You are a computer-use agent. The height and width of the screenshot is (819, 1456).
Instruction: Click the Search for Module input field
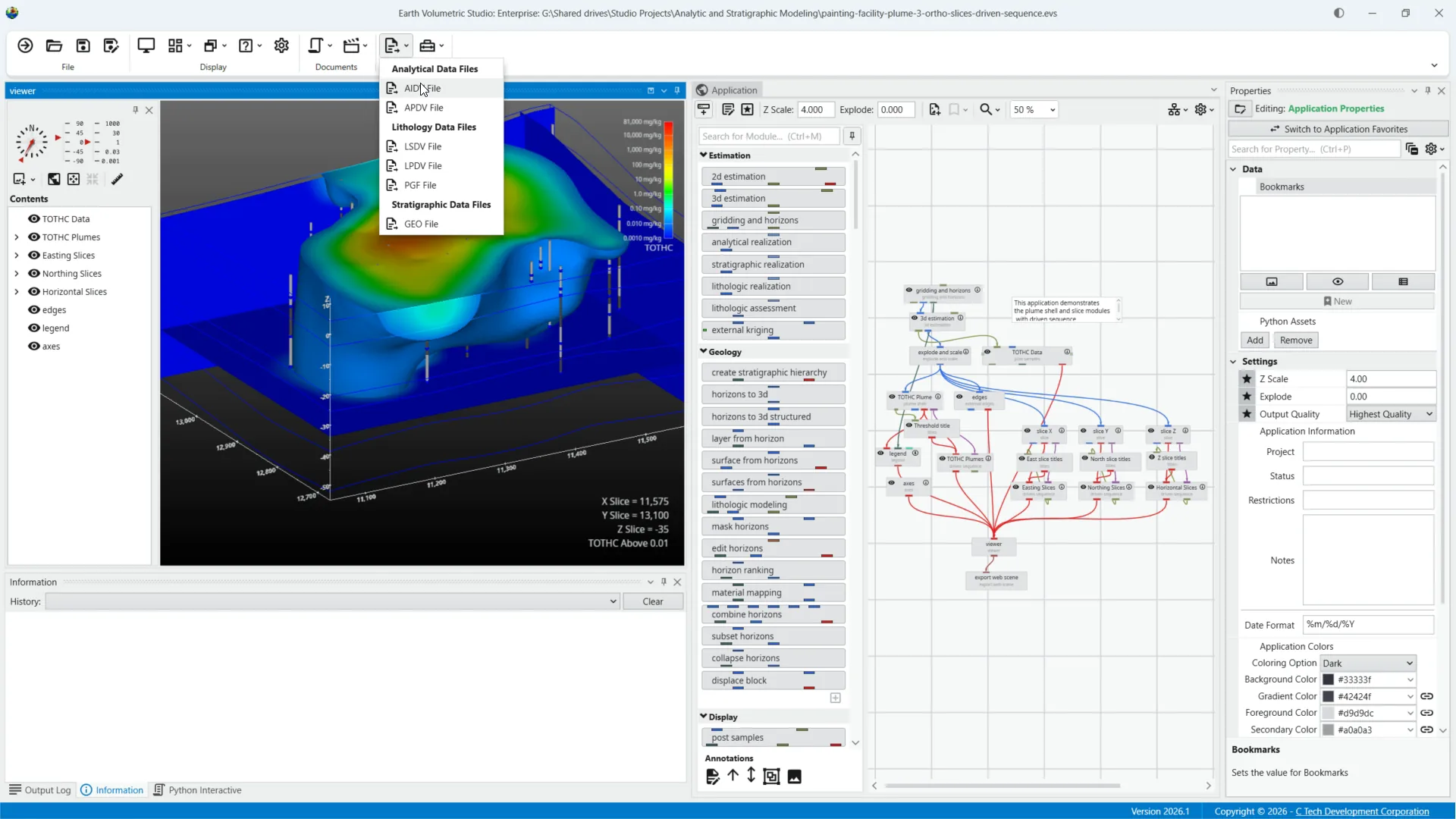pyautogui.click(x=769, y=136)
